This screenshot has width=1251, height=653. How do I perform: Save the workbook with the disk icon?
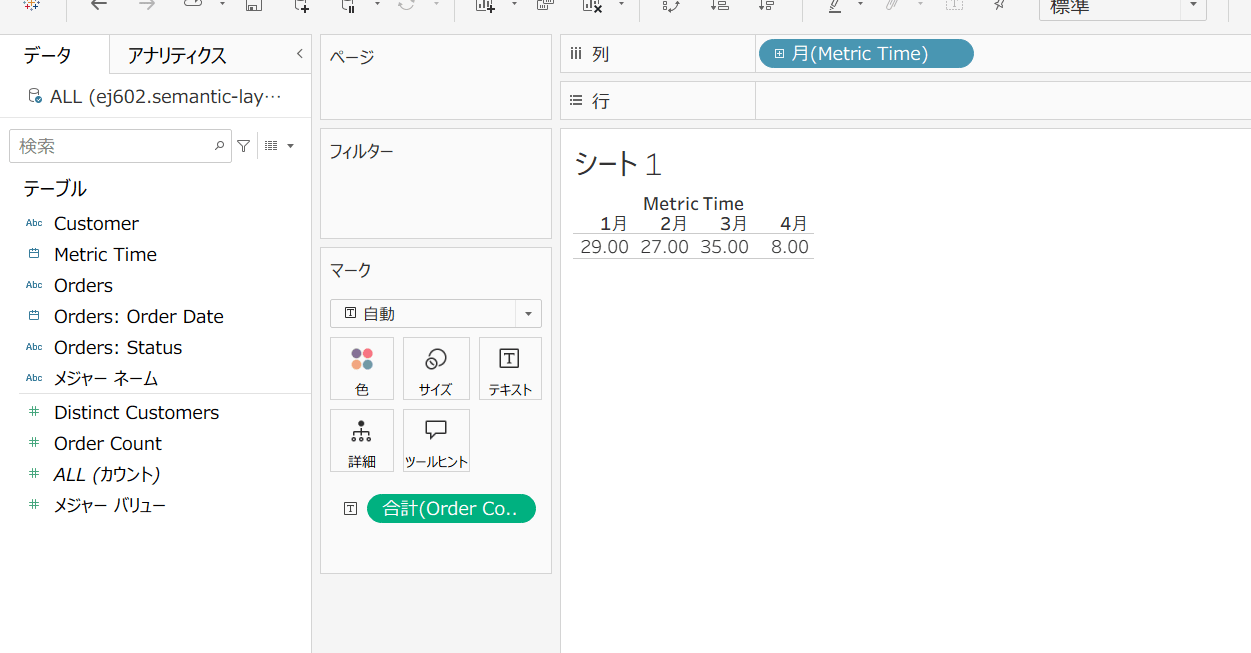(x=254, y=5)
